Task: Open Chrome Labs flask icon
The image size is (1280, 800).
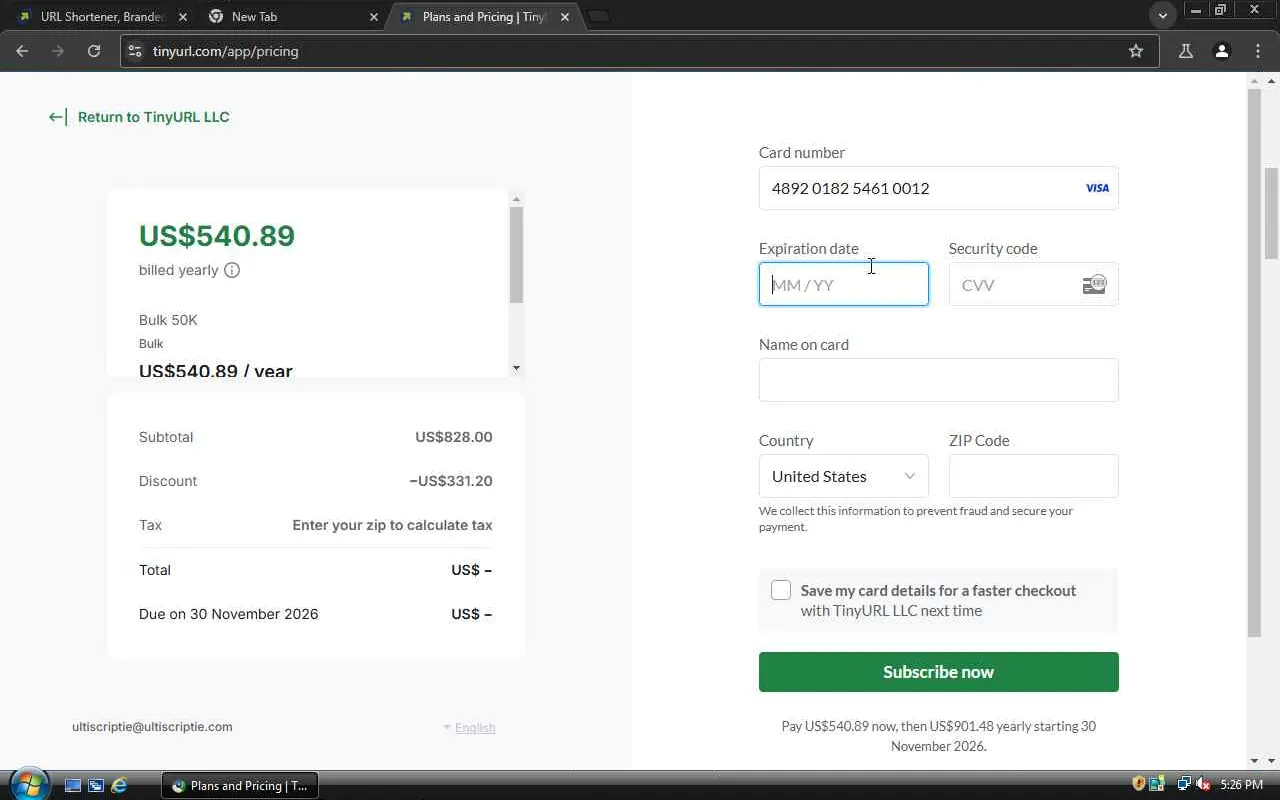Action: tap(1186, 51)
